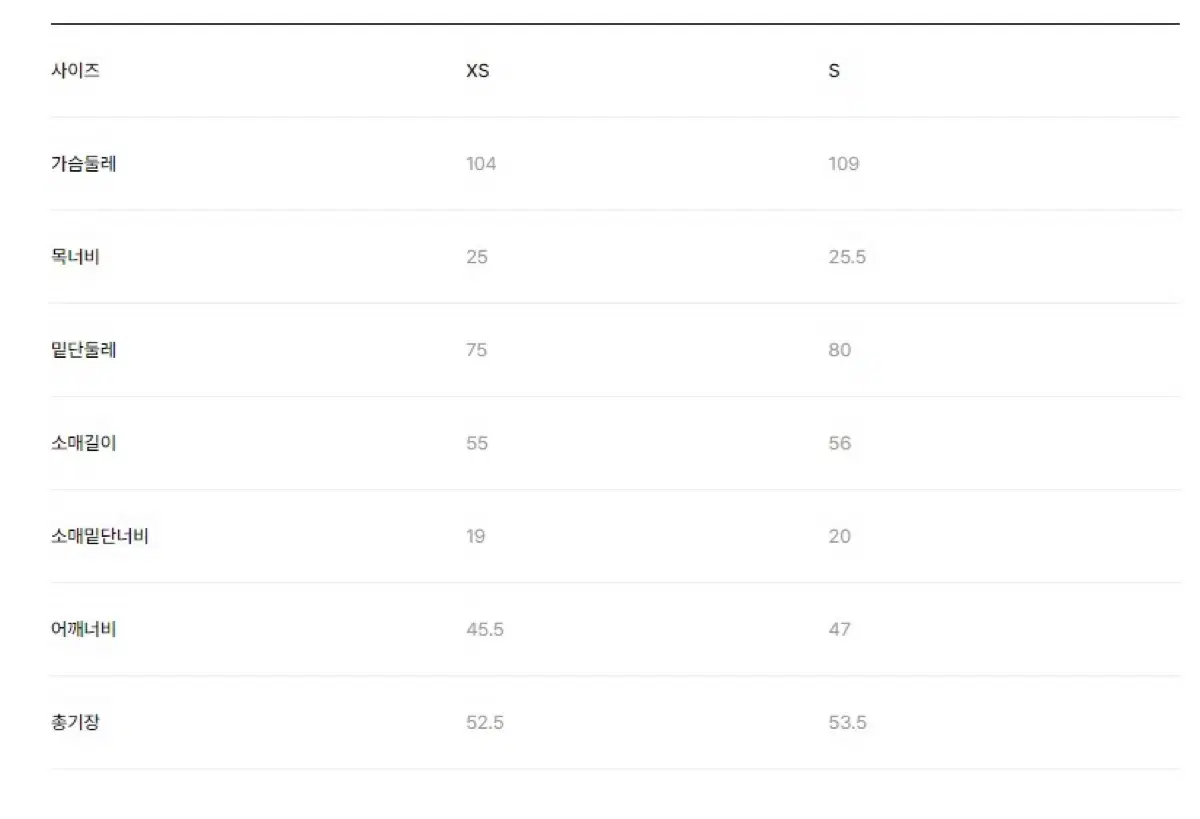
Task: Click the 가슴둘레 row label
Action: pyautogui.click(x=83, y=164)
